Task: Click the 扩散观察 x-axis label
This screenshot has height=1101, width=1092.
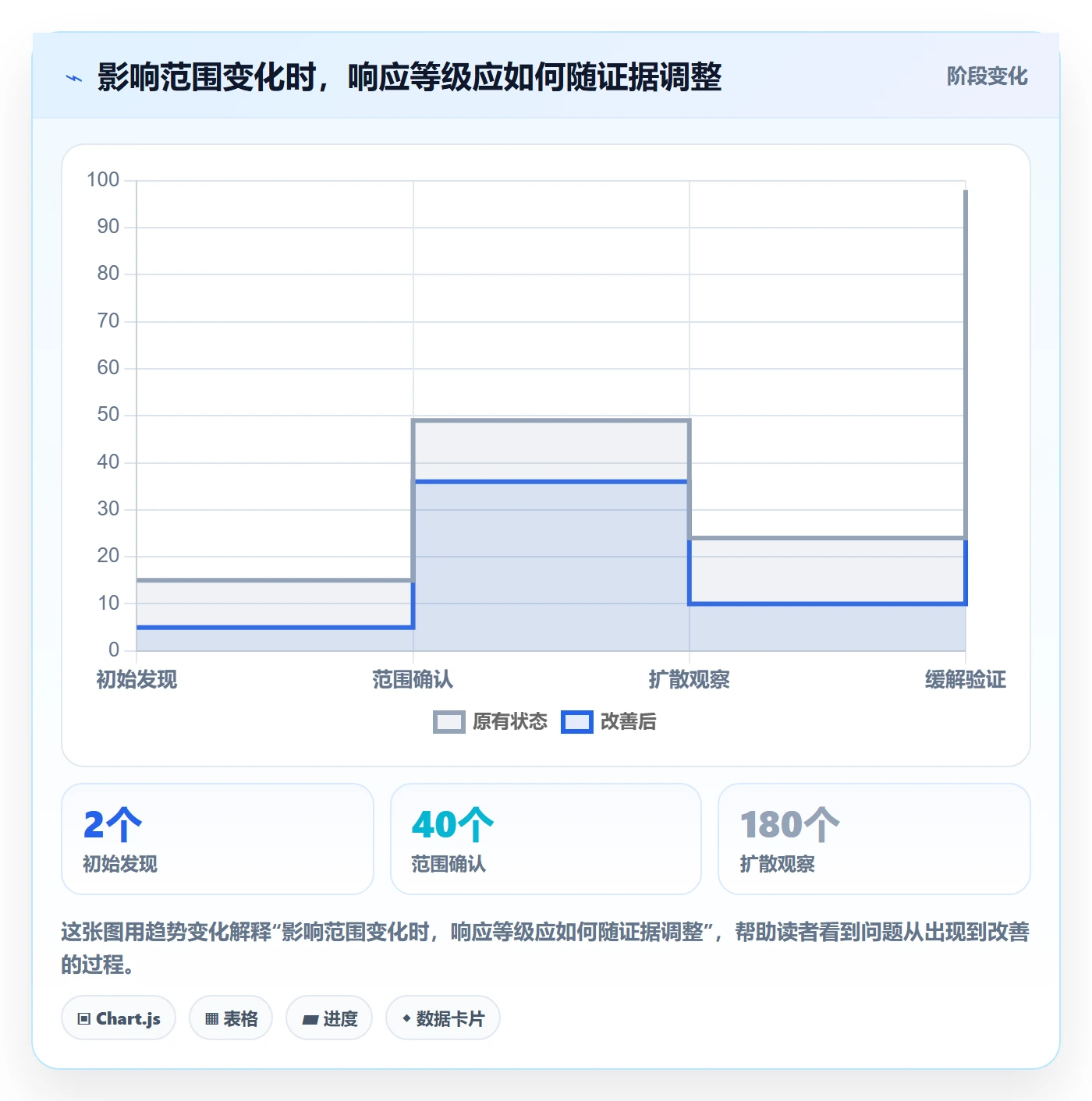Action: click(x=690, y=680)
